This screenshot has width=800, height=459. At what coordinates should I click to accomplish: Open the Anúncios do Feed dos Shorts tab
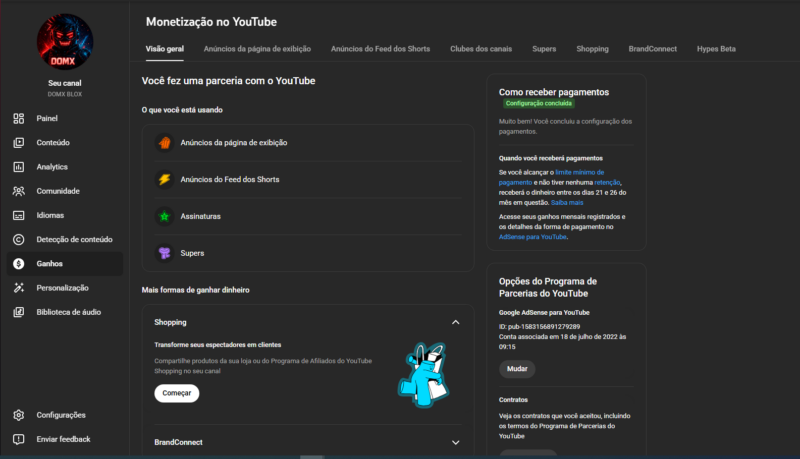pyautogui.click(x=381, y=49)
